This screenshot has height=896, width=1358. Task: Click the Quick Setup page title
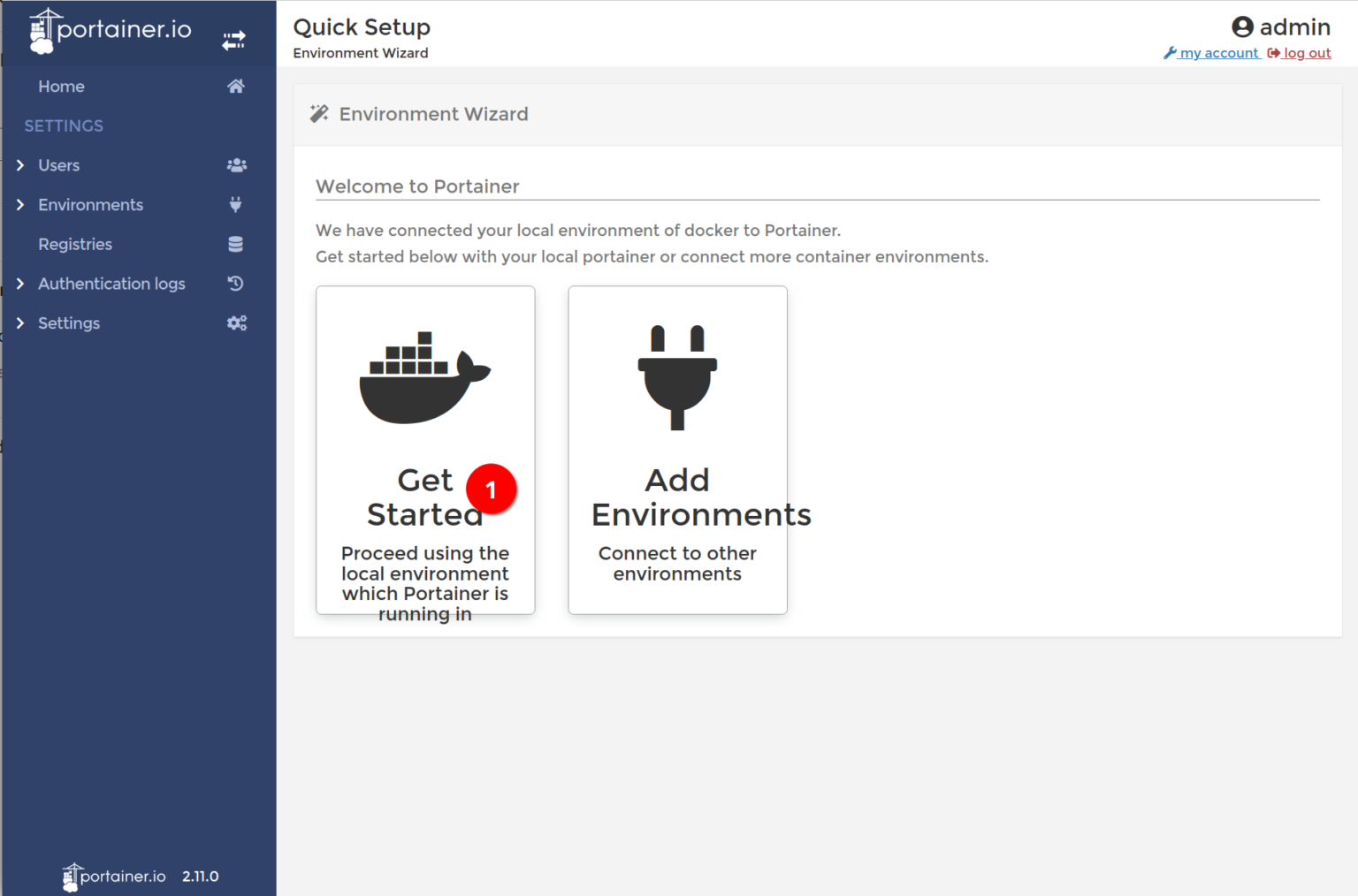pyautogui.click(x=362, y=27)
